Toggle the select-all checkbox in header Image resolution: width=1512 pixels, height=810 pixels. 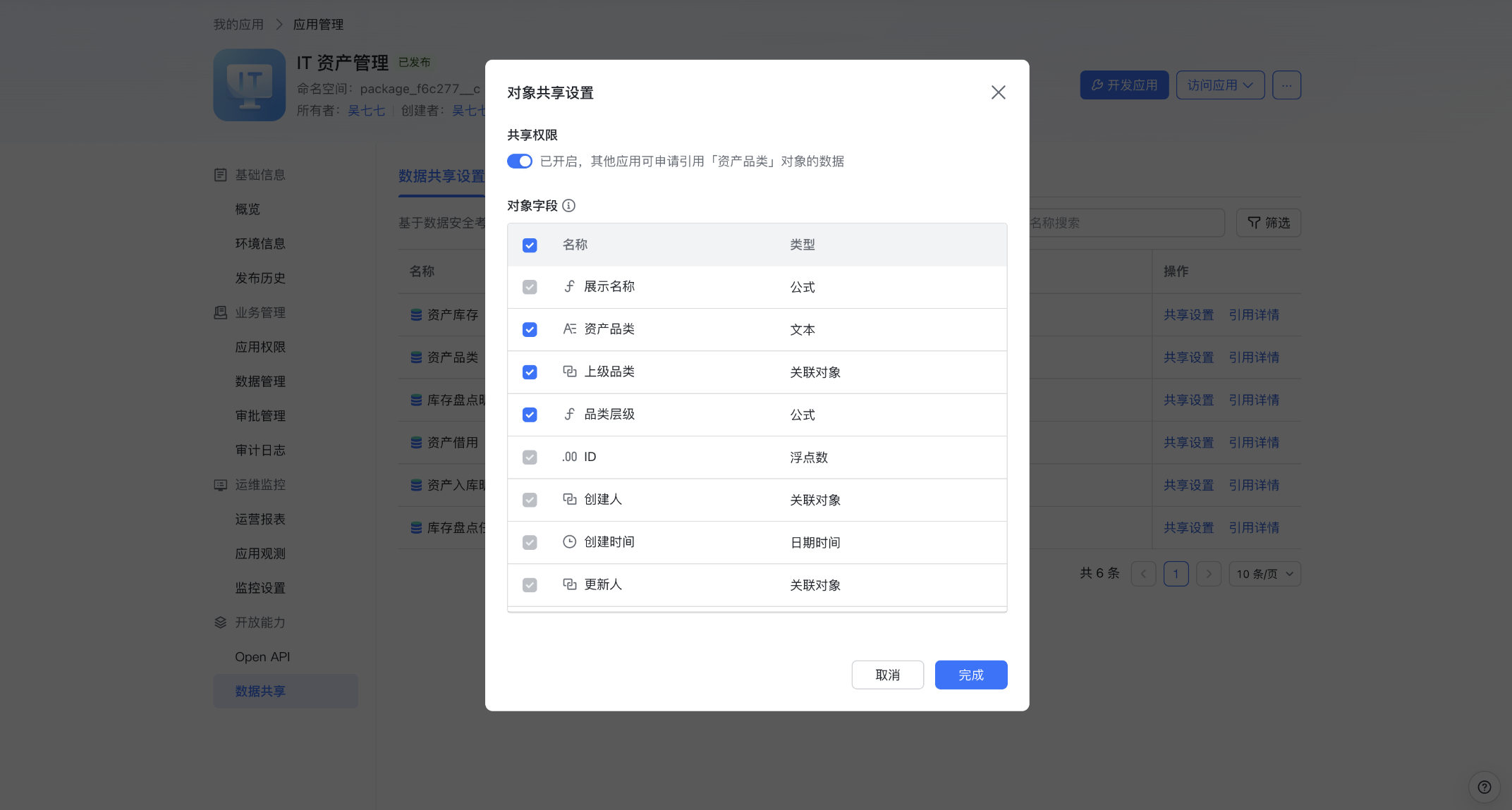530,245
